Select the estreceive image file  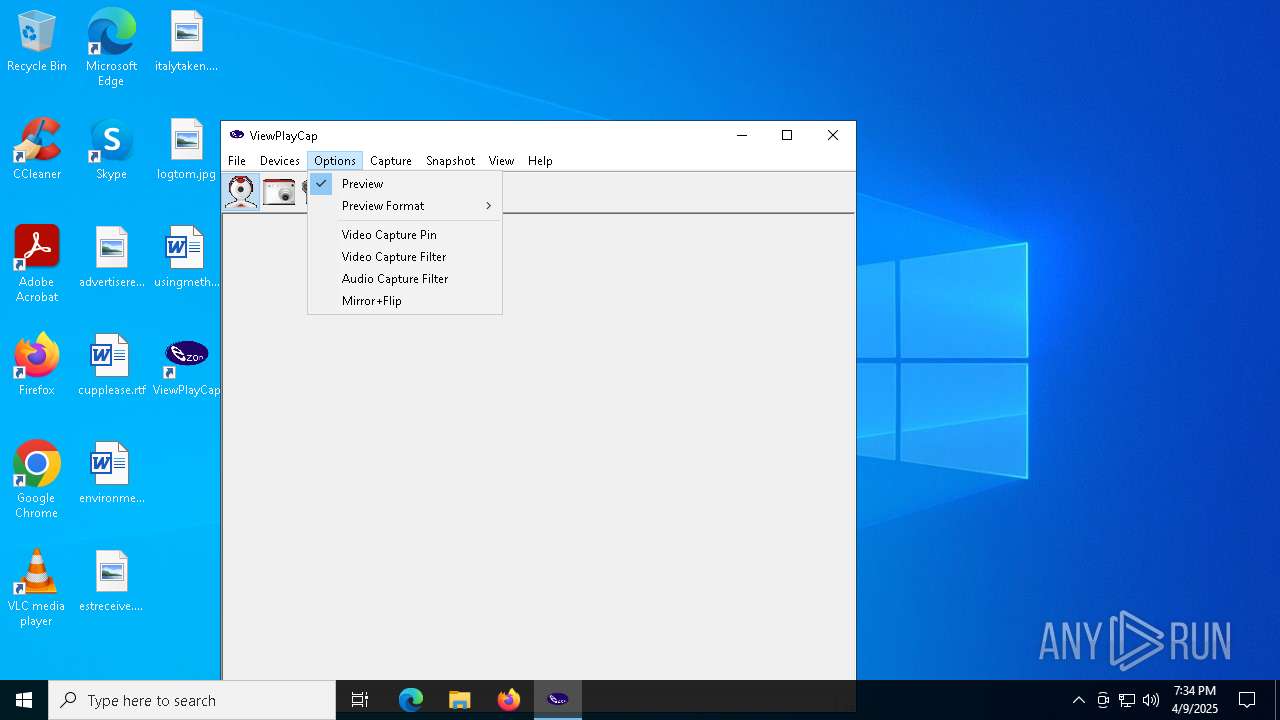click(112, 582)
